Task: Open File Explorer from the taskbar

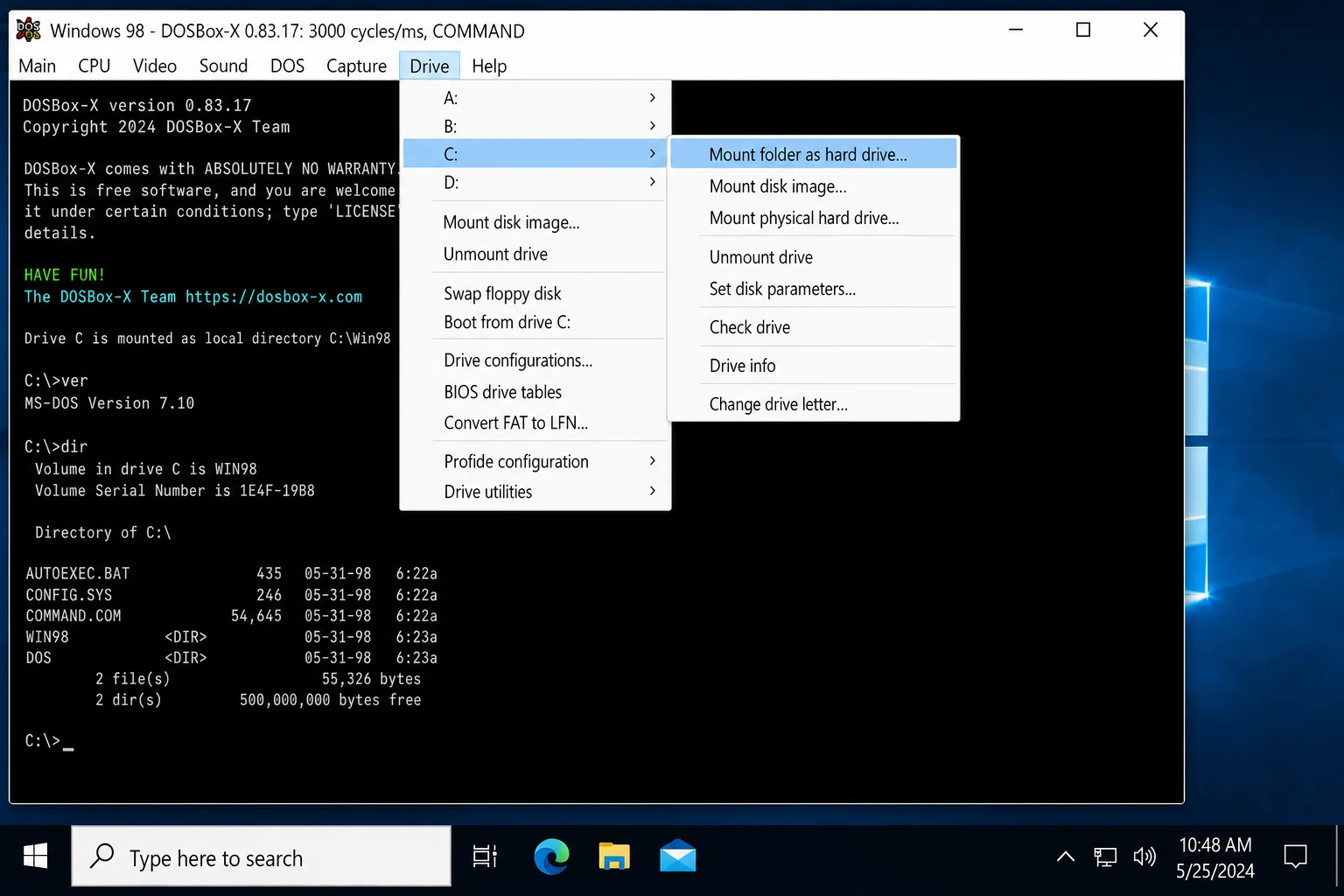Action: 614,857
